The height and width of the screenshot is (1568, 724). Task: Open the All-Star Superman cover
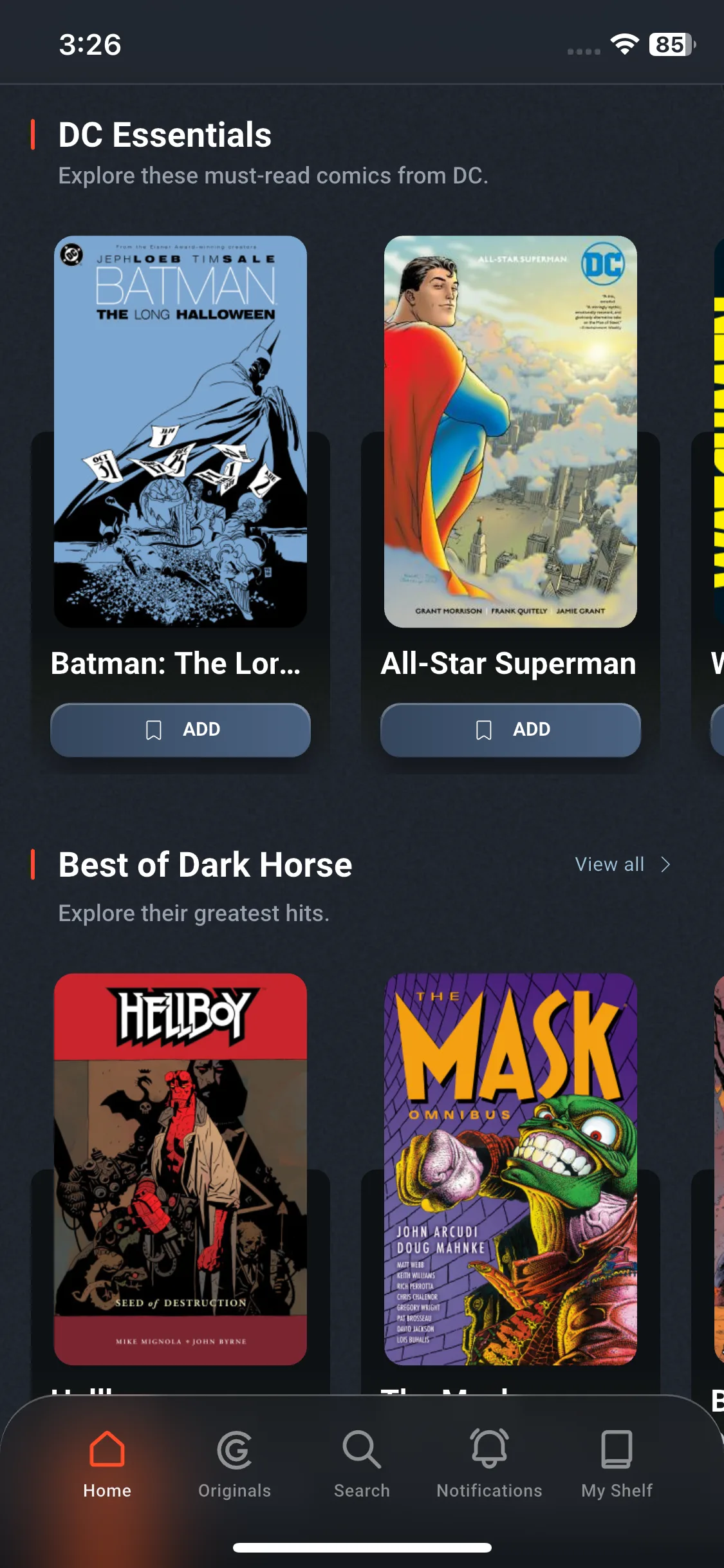click(x=511, y=432)
